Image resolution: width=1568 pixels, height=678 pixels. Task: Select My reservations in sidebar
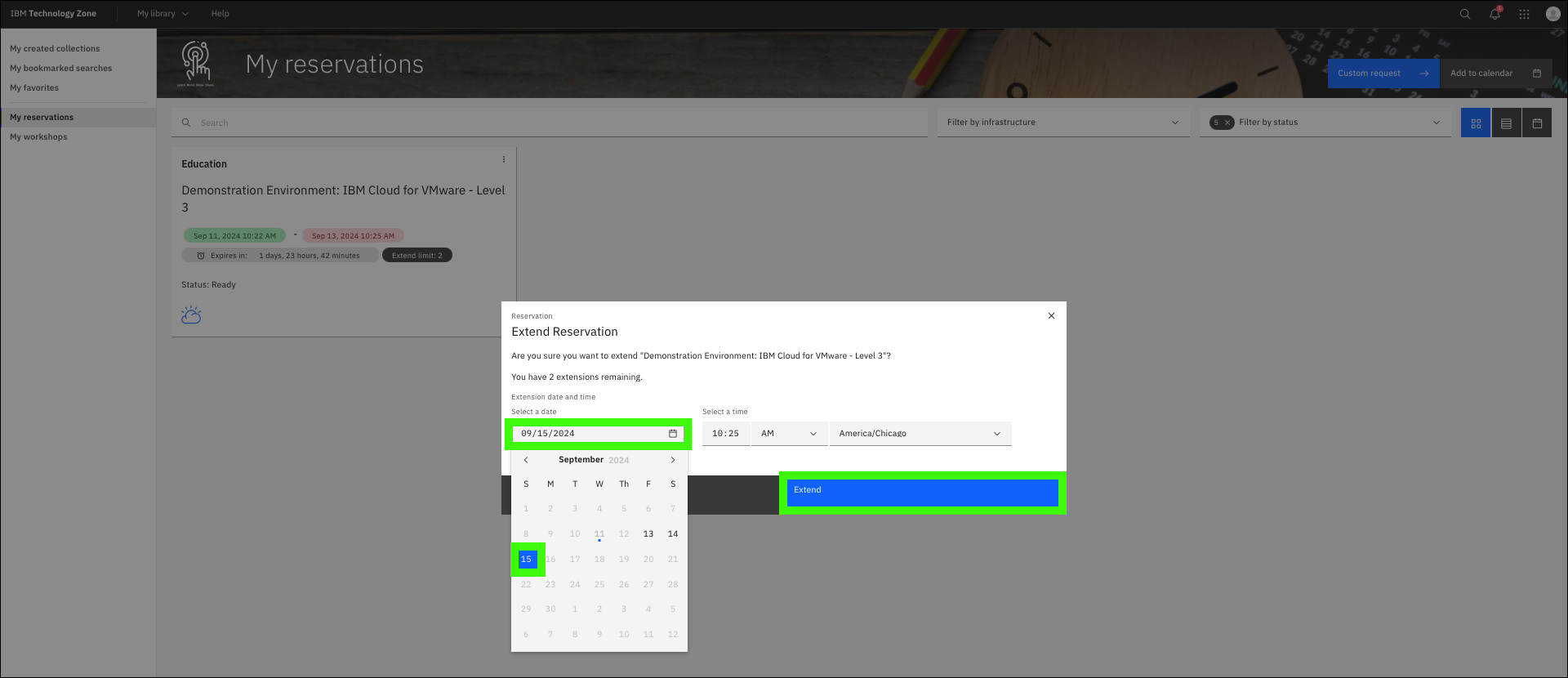tap(78, 118)
